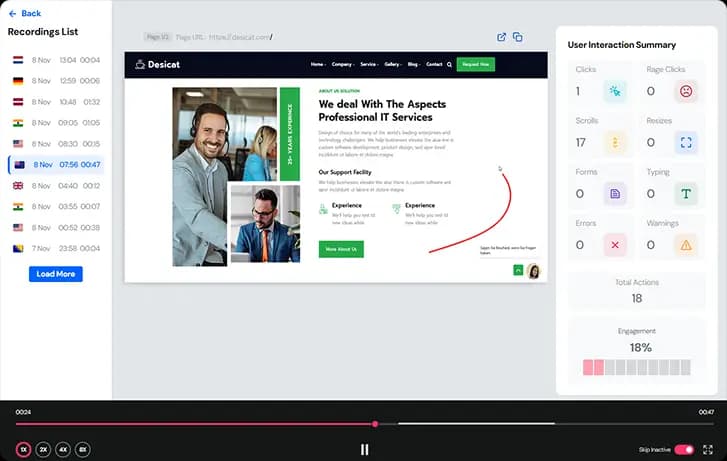Pause the recording playback

tap(364, 449)
